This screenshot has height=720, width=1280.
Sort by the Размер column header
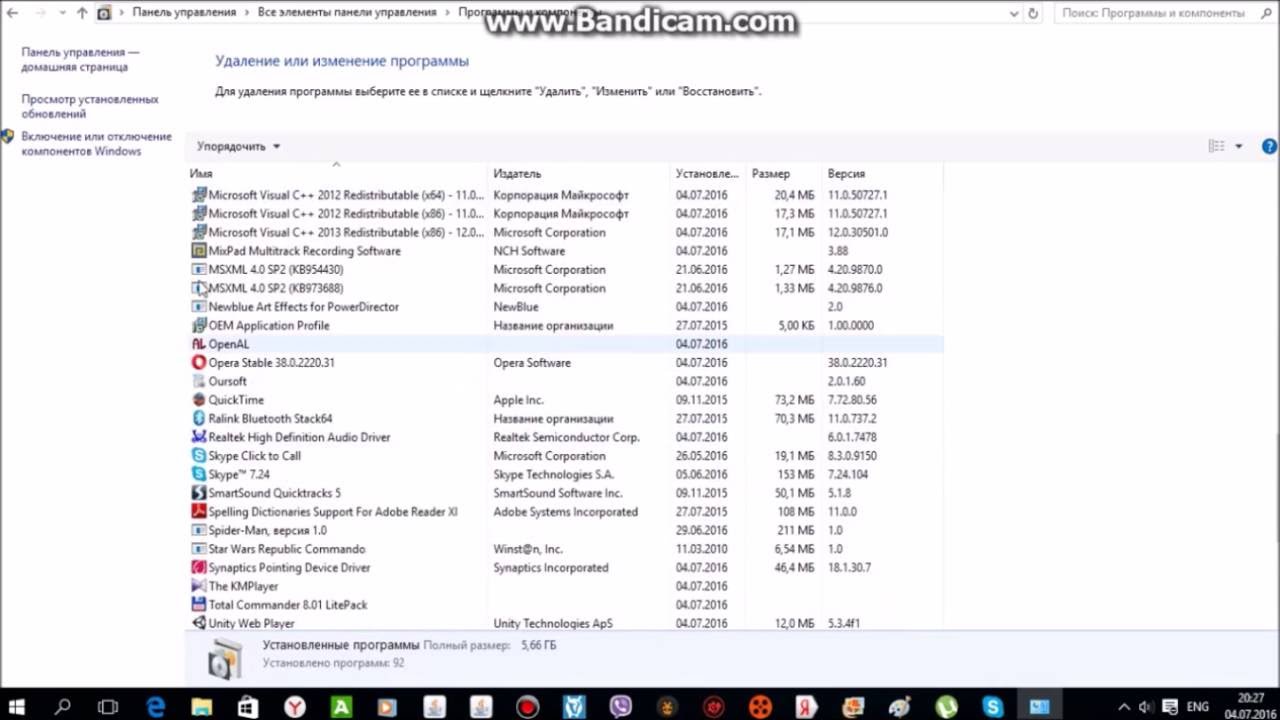point(784,174)
